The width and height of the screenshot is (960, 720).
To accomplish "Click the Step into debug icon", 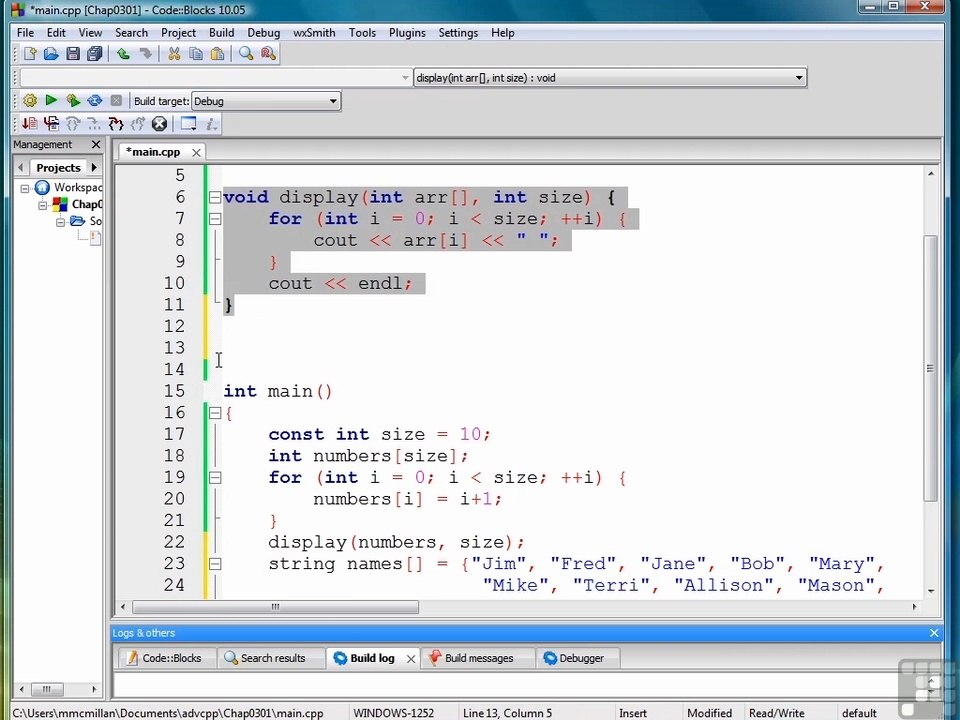I will 116,124.
